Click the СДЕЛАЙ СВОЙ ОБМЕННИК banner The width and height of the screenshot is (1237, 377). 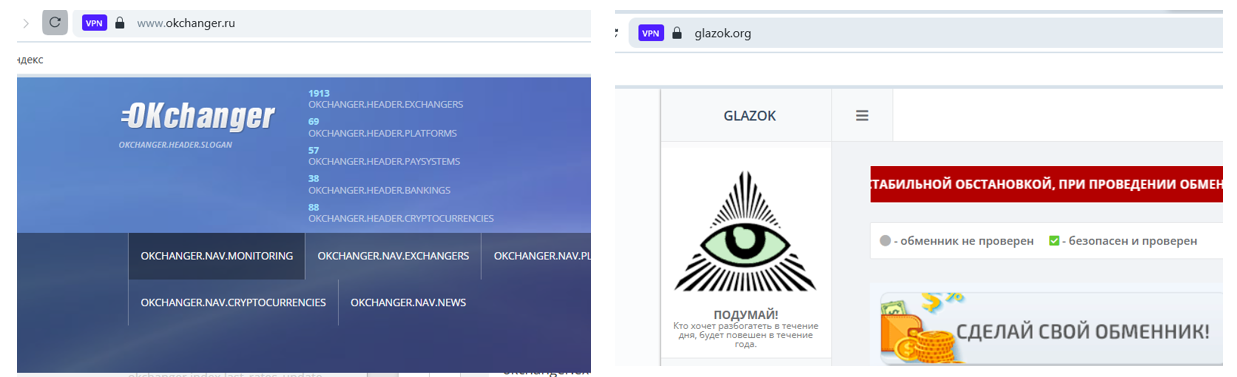tap(1050, 329)
